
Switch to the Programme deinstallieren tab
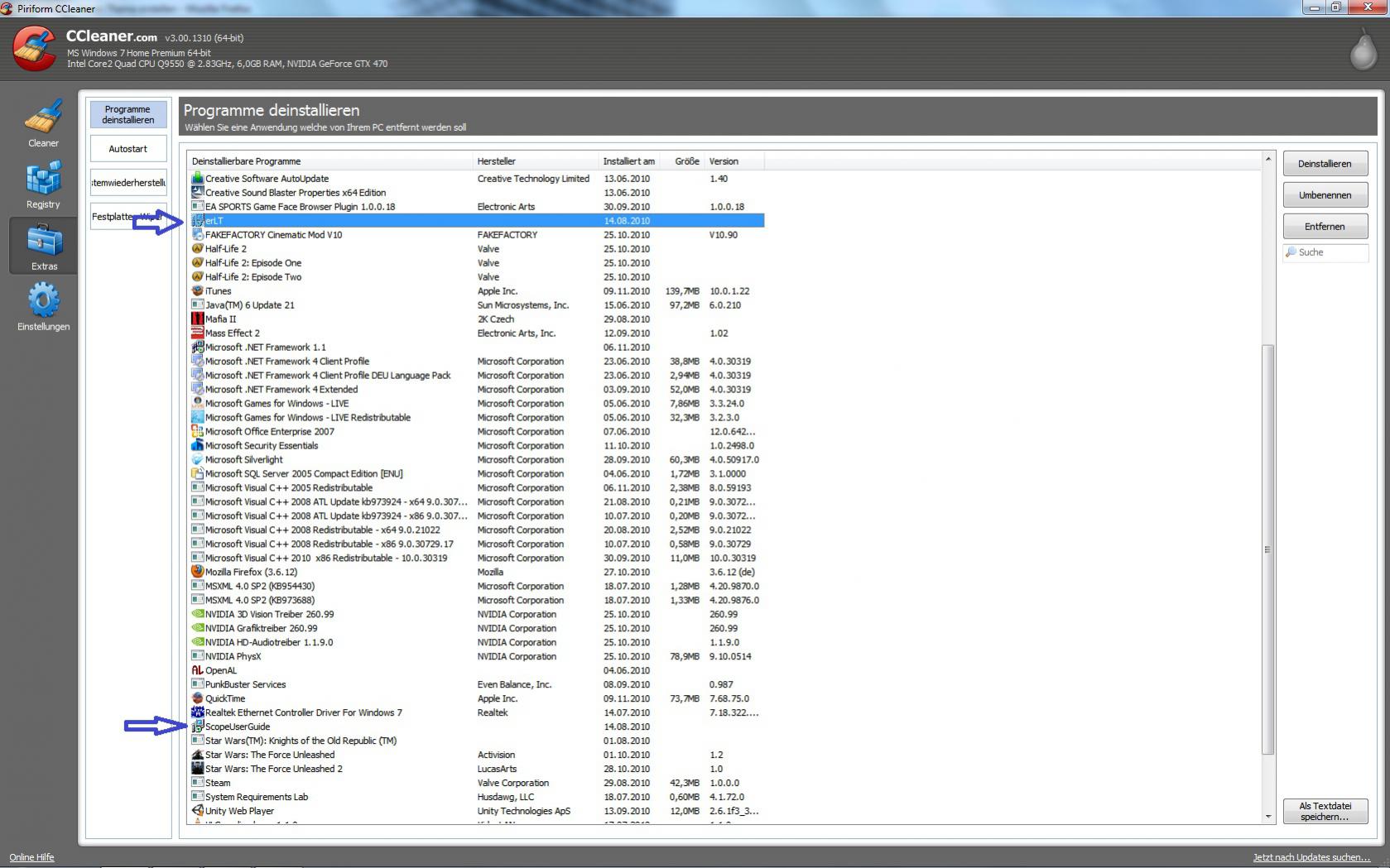(x=128, y=114)
